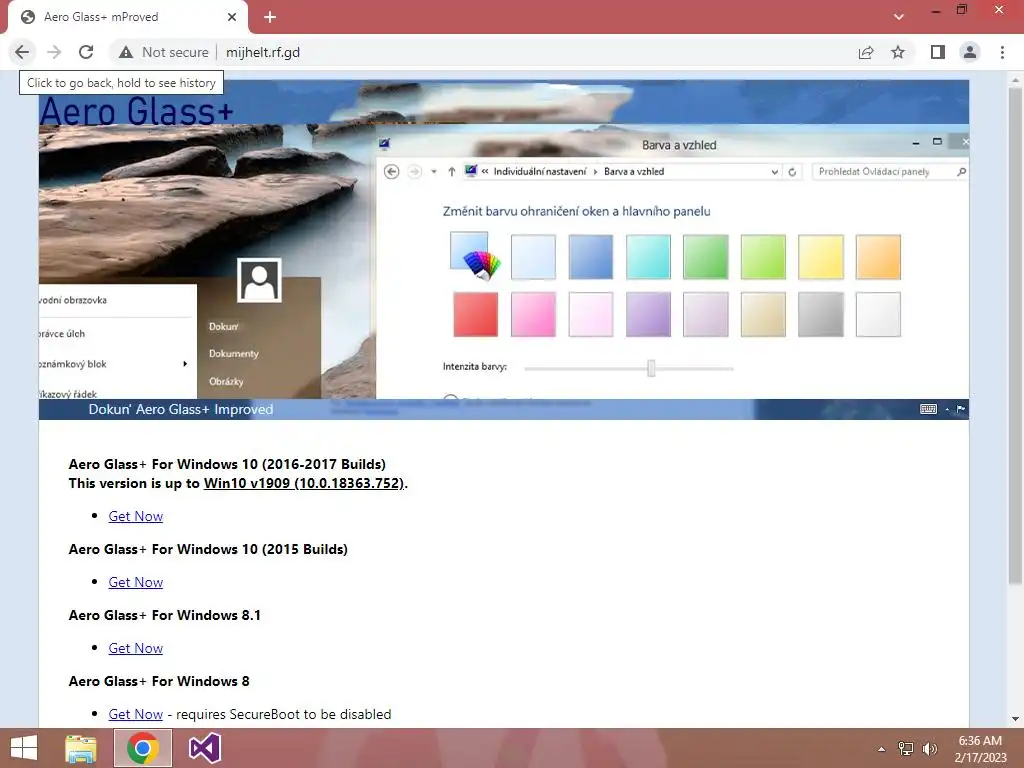The width and height of the screenshot is (1024, 768).
Task: Click Aero Glass+ For Windows 8.1 heading
Action: (x=165, y=615)
